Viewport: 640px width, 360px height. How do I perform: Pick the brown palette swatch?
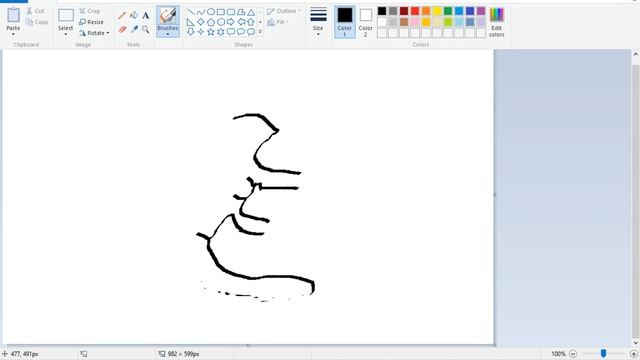pos(404,22)
